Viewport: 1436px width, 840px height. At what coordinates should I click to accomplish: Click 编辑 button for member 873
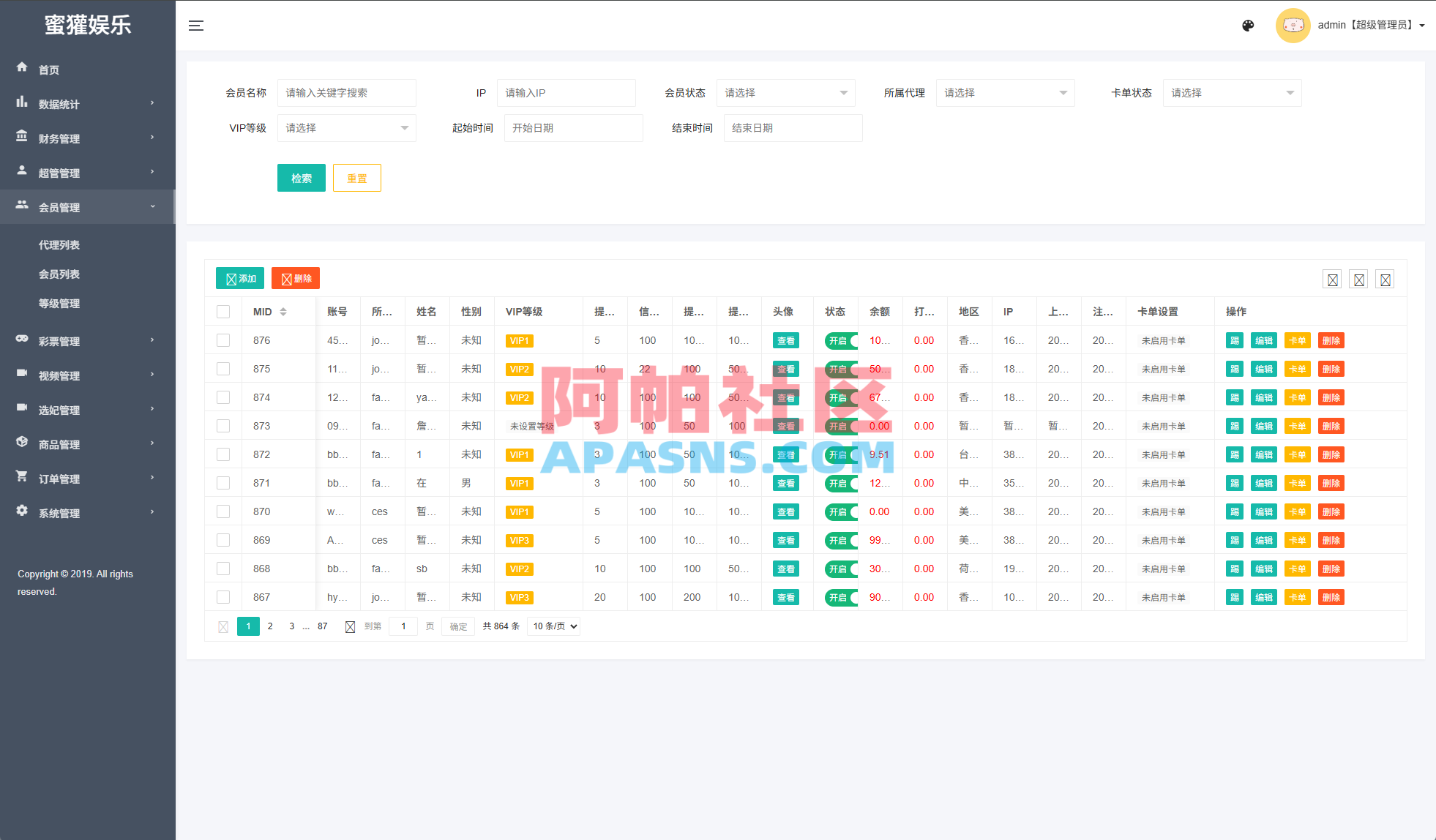point(1263,426)
